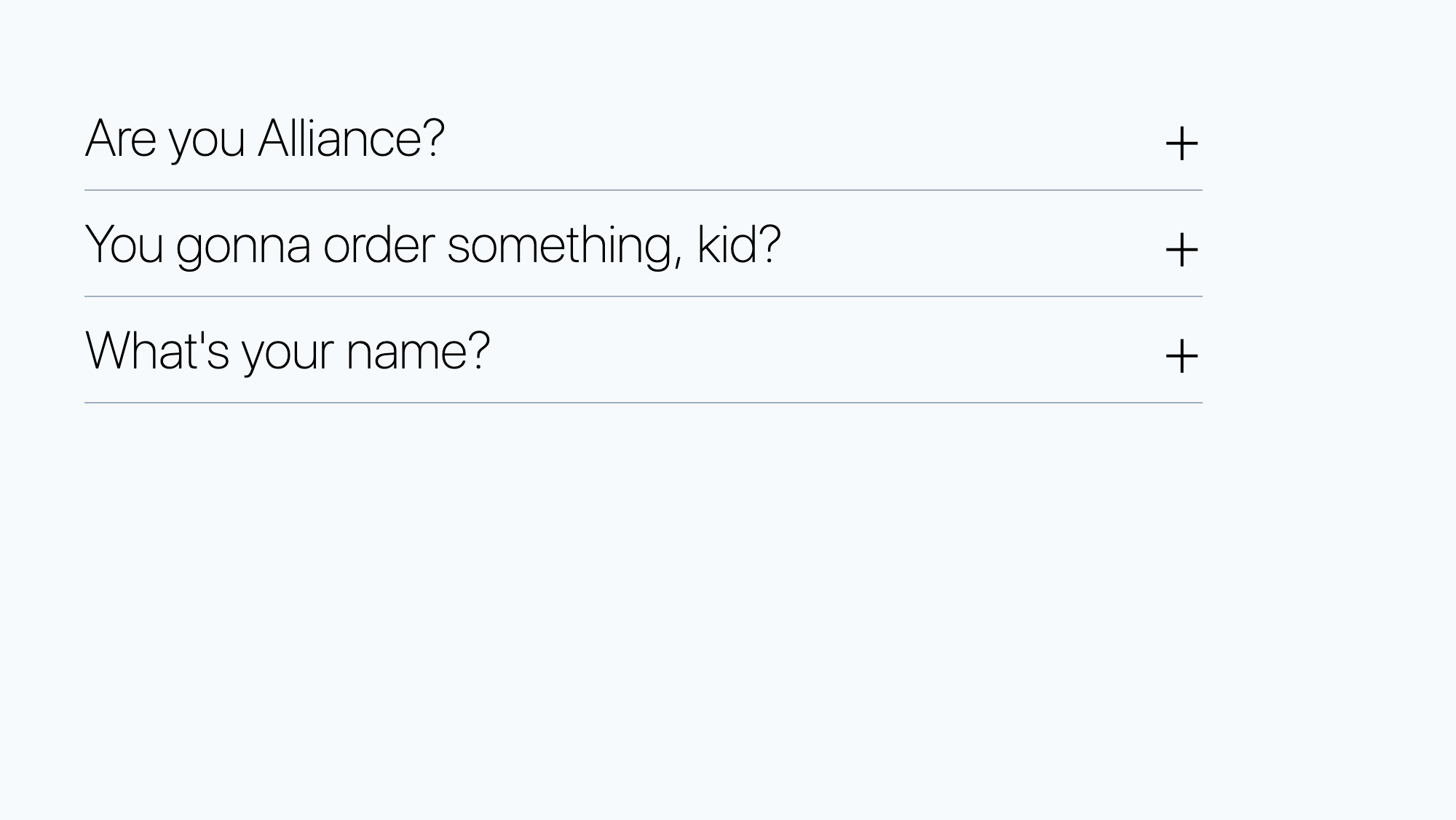Show the answer to "Are you Alliance?"

pyautogui.click(x=1181, y=143)
